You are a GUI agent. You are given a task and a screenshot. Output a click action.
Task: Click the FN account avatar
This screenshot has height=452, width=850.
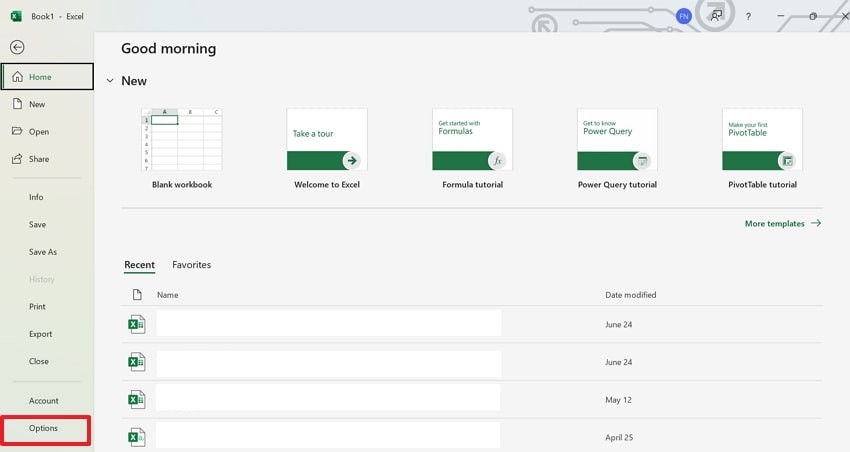684,16
